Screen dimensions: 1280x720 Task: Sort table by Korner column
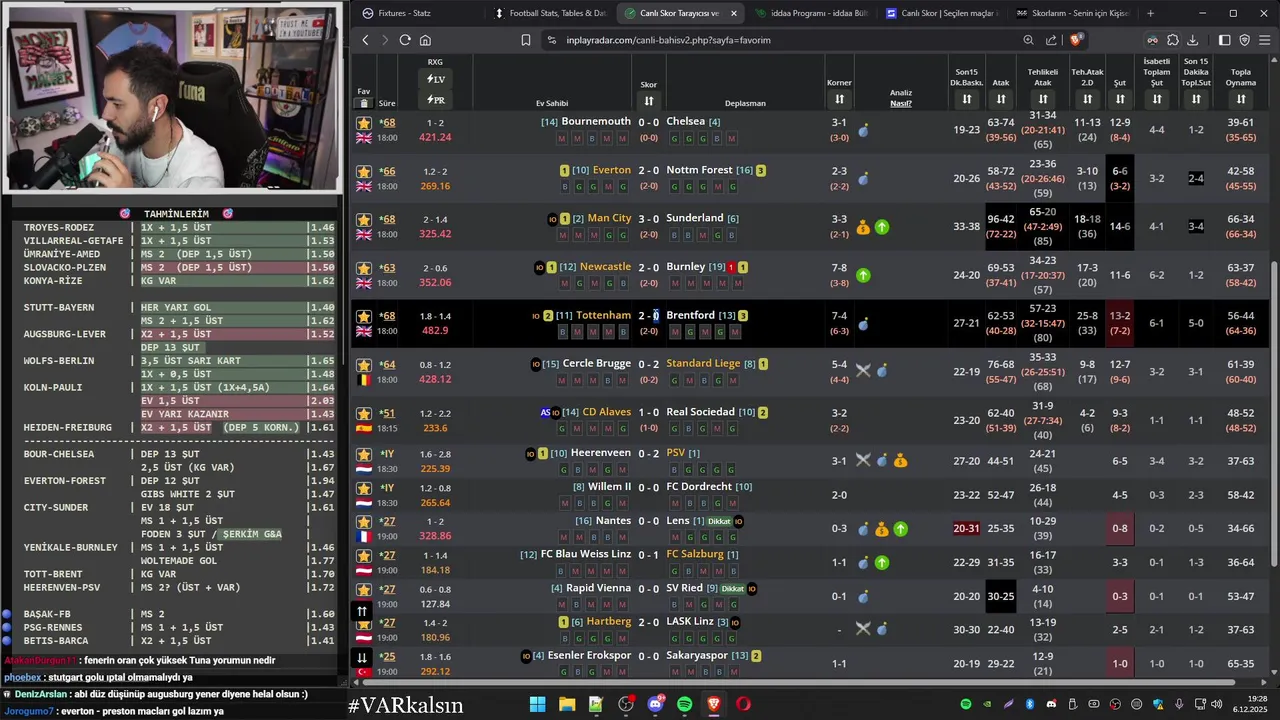pyautogui.click(x=839, y=99)
